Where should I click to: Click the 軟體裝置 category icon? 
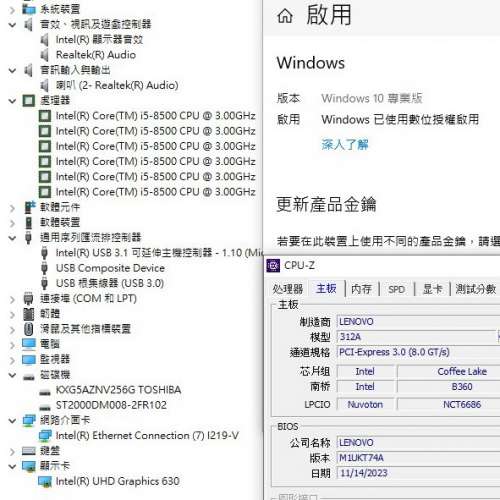[29, 223]
